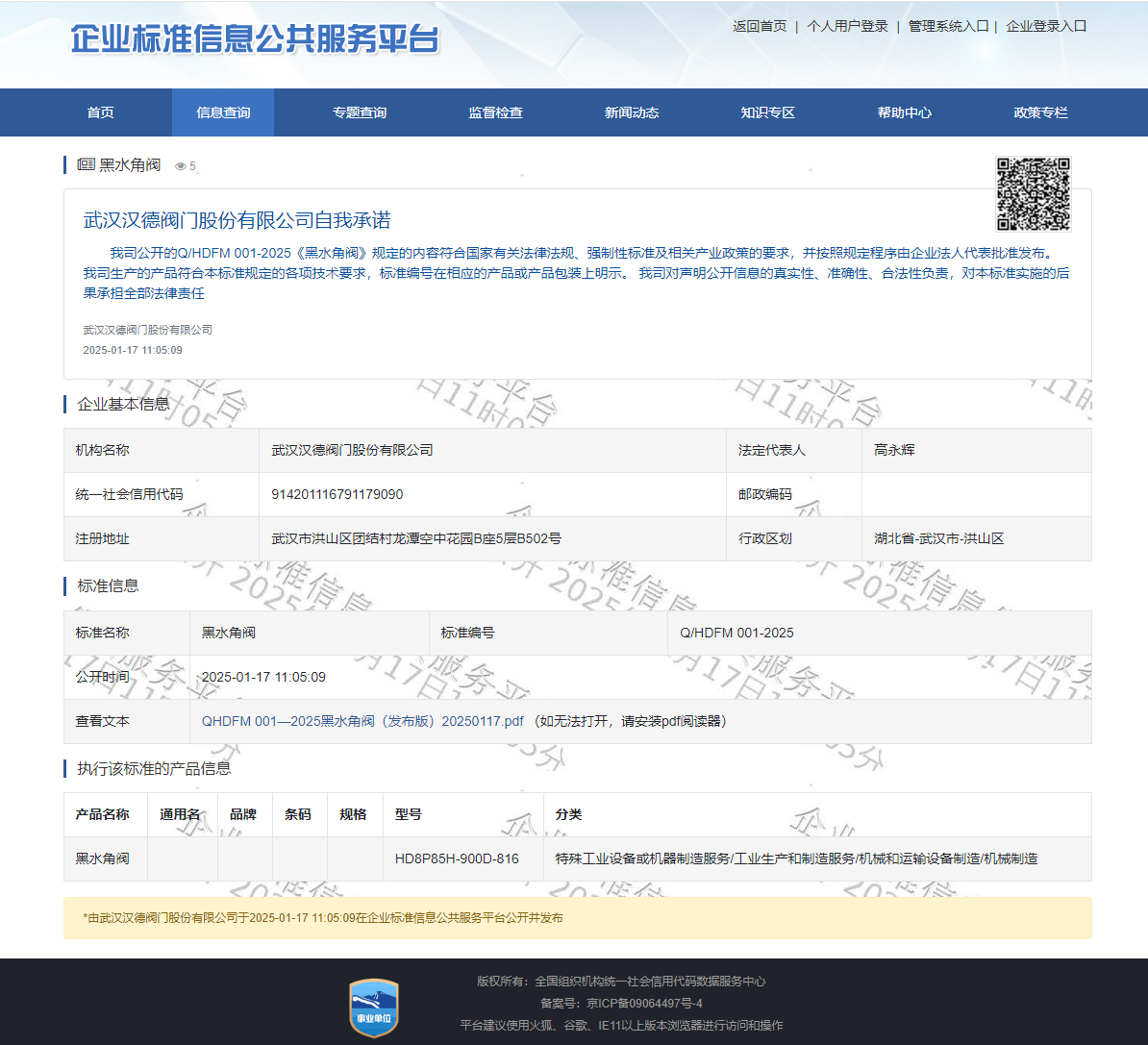This screenshot has width=1148, height=1045.
Task: Click the platform title logo 企业标准信息公共服务平台
Action: coord(255,39)
